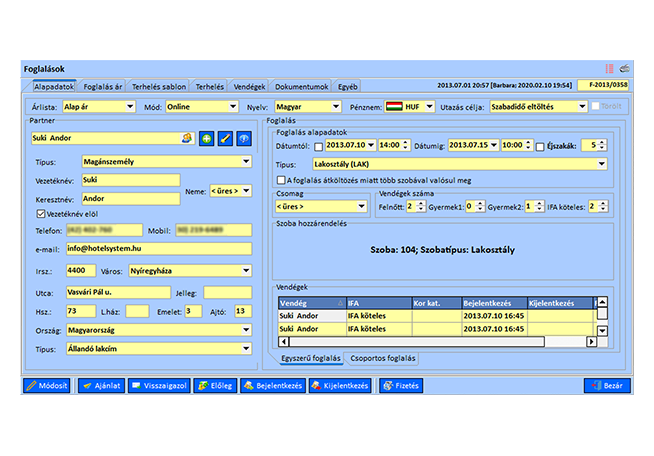Click the red icon beside the printer

click(609, 68)
